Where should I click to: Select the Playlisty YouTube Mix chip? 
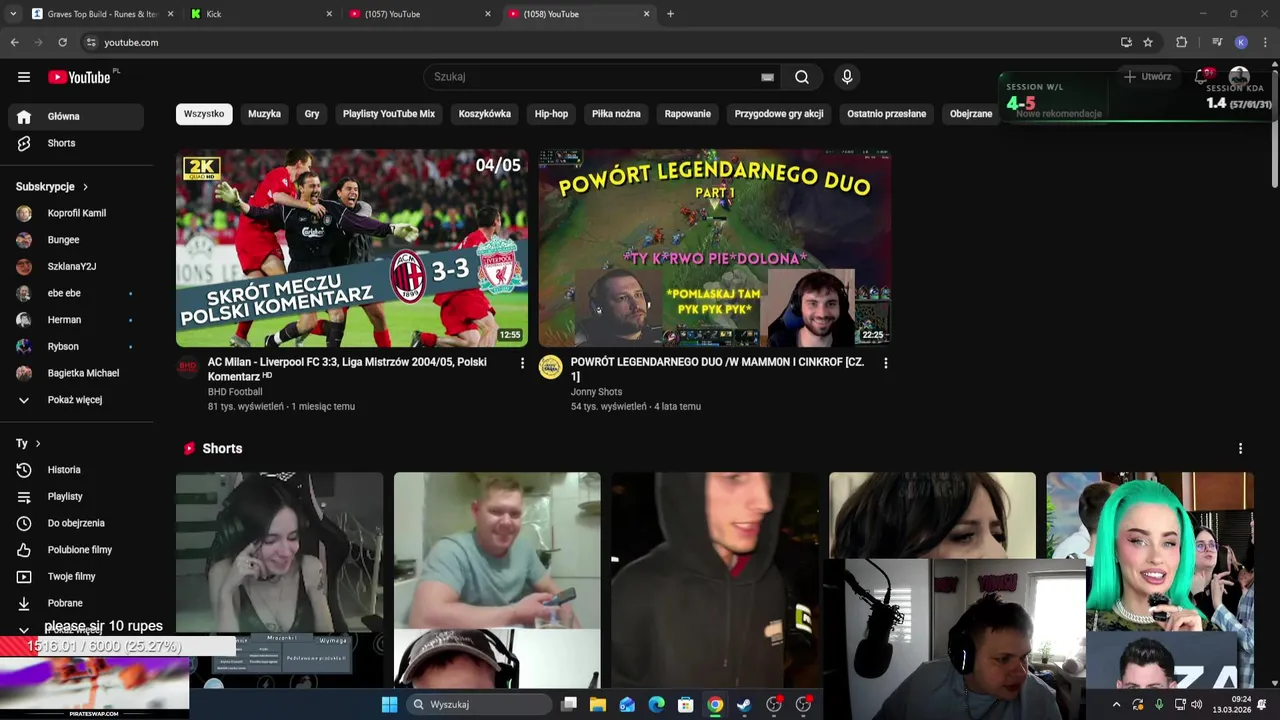point(389,114)
